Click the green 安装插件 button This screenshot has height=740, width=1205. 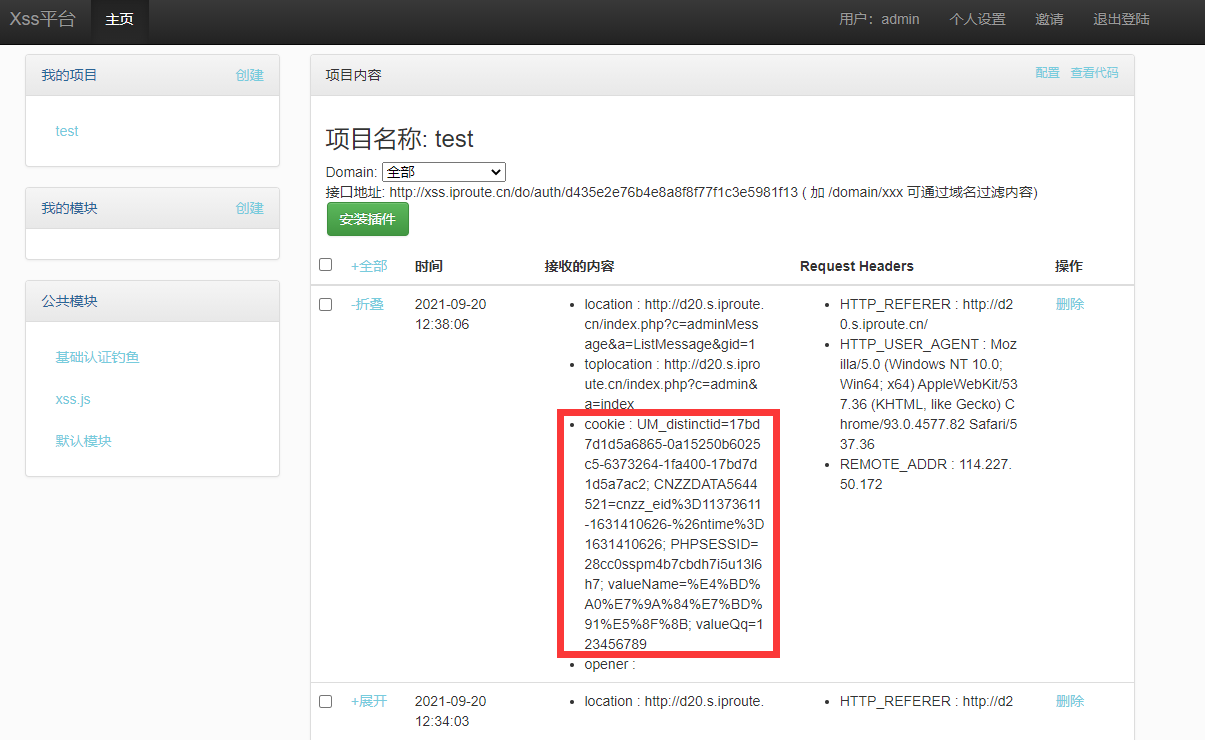367,219
